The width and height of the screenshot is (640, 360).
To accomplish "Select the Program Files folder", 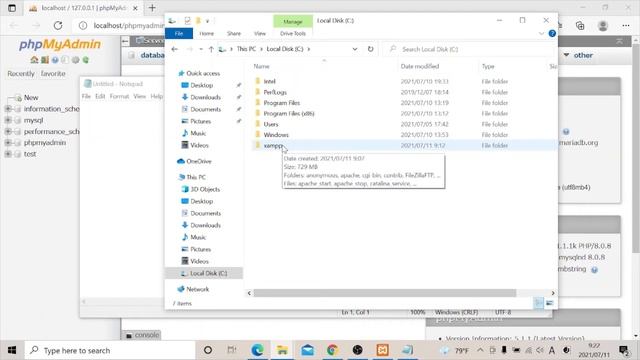I will coord(282,103).
